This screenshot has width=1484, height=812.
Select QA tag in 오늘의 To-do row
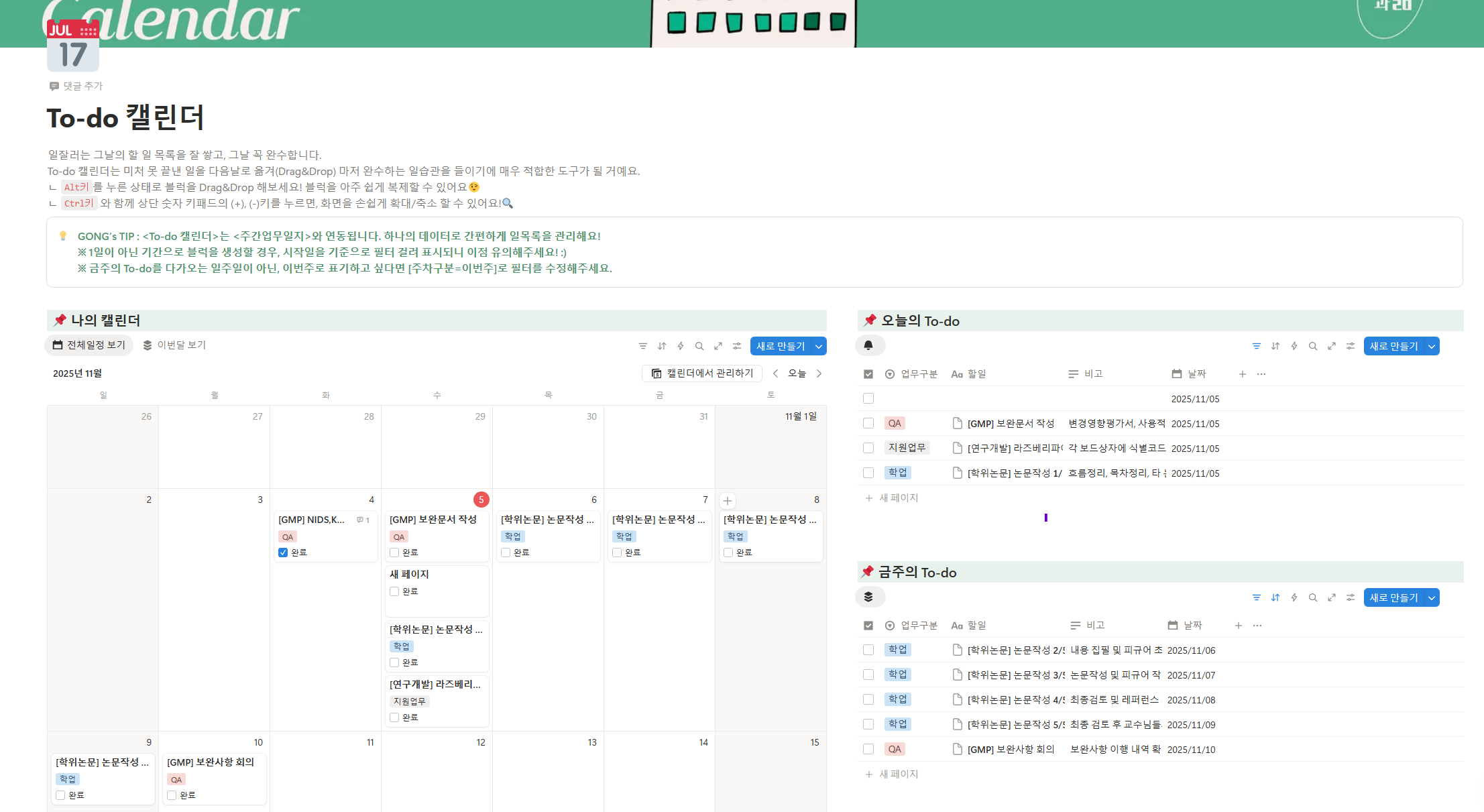point(895,423)
